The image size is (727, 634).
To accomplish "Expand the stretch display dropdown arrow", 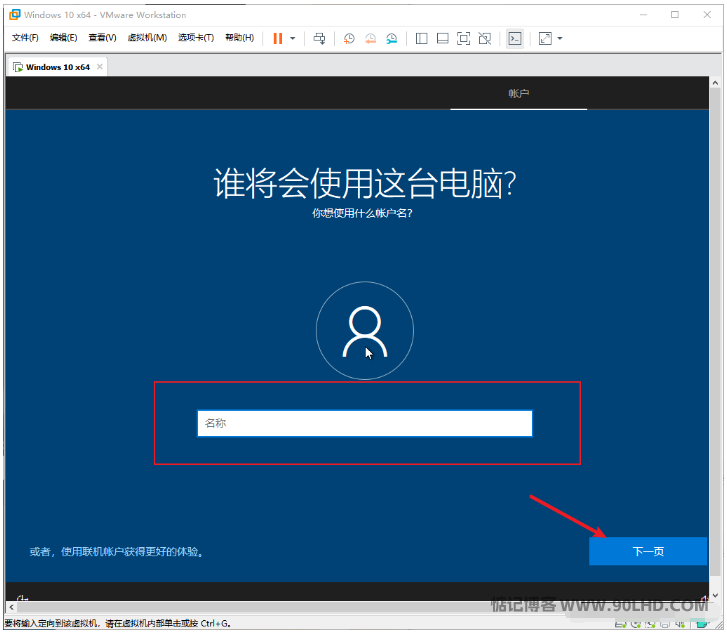I will pos(560,38).
